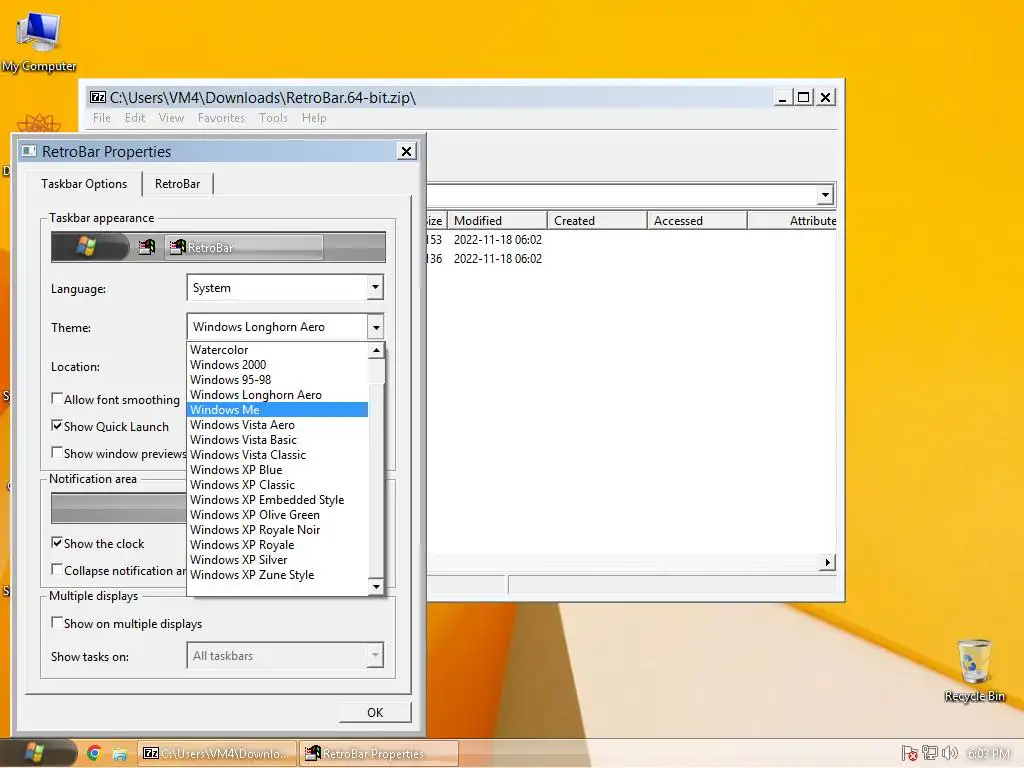Collapse the Theme dropdown arrow
This screenshot has width=1024, height=768.
coord(376,327)
